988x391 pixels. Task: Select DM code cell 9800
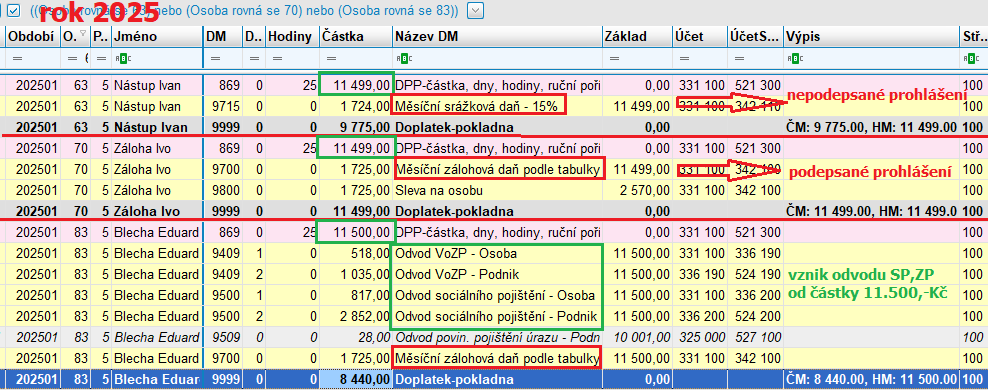[x=223, y=190]
